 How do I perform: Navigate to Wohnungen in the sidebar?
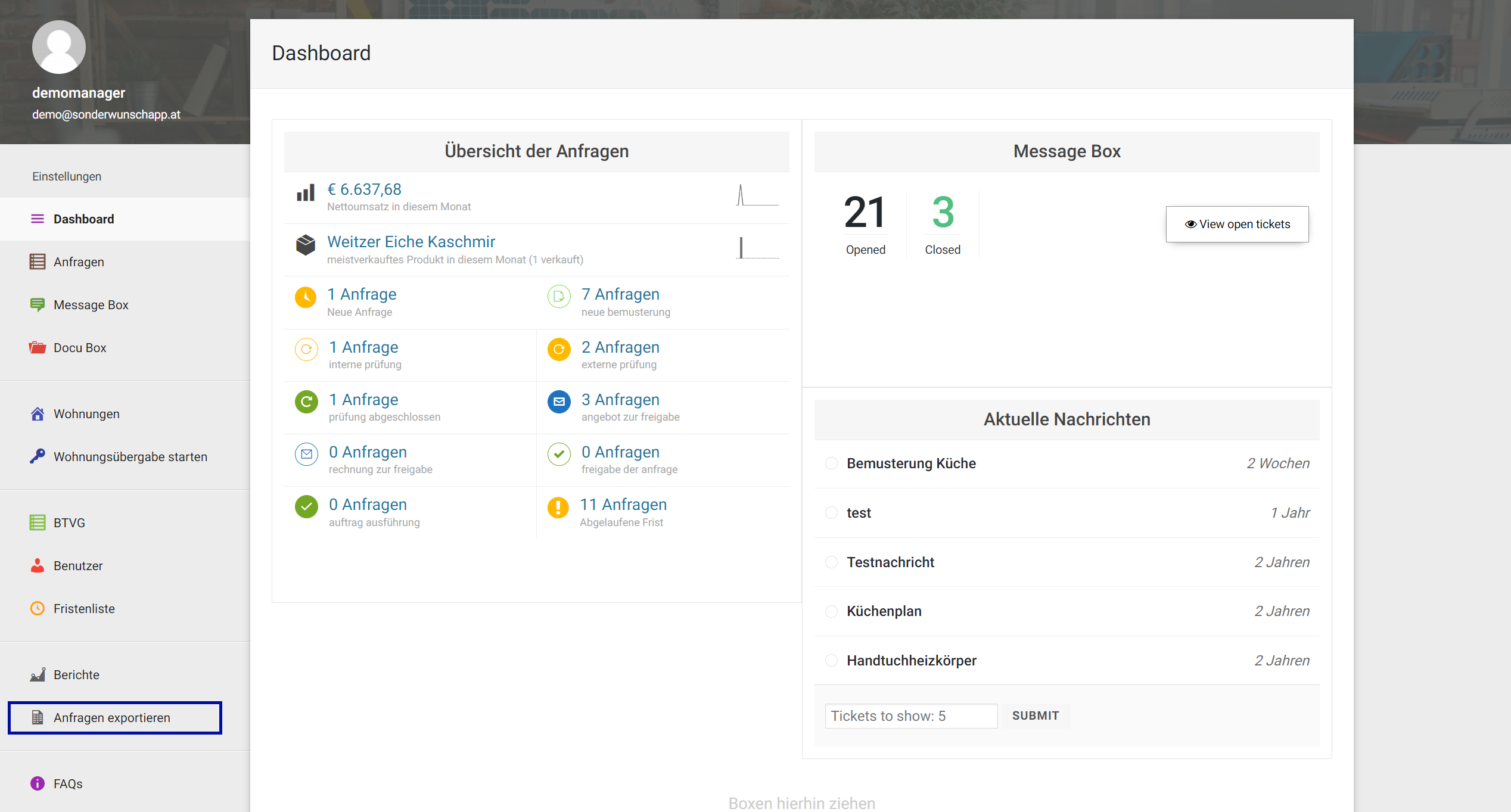[x=125, y=414]
